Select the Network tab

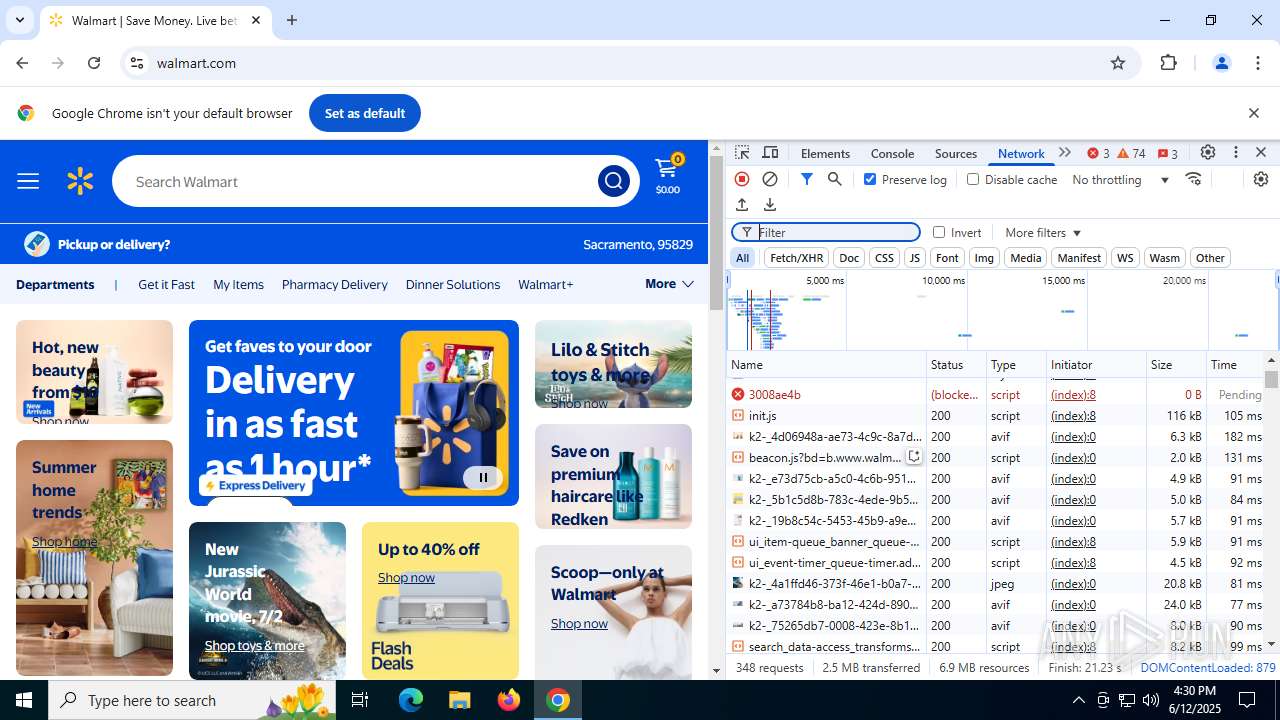click(1021, 153)
